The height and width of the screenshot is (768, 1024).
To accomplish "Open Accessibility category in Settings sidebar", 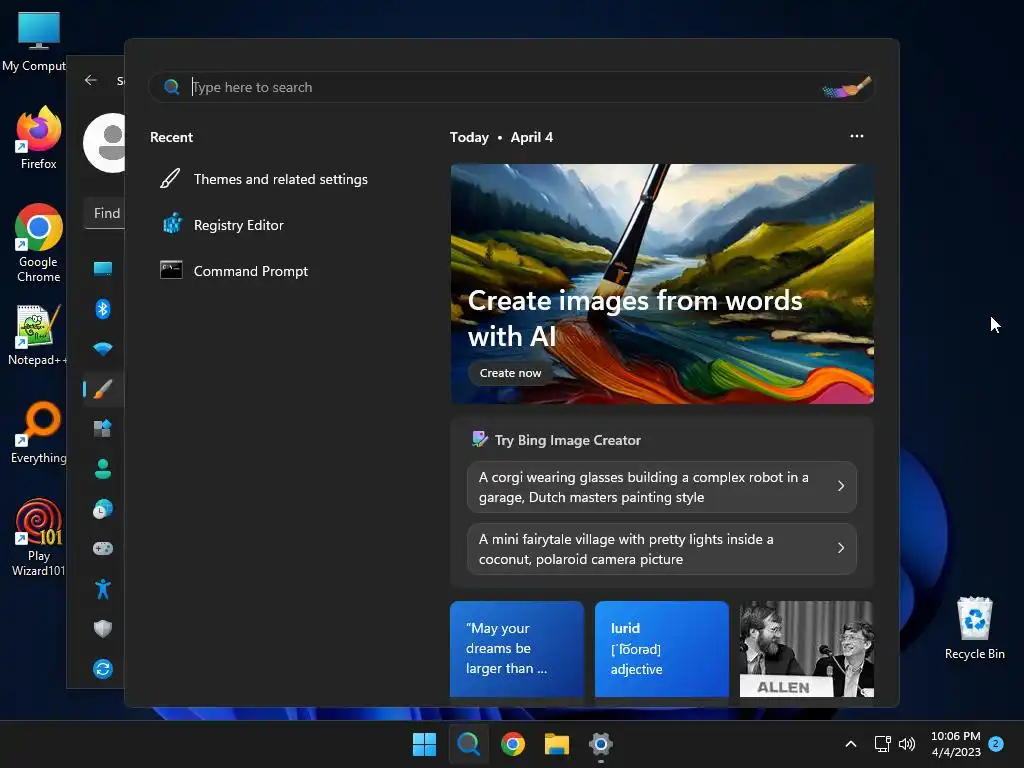I will coord(103,589).
